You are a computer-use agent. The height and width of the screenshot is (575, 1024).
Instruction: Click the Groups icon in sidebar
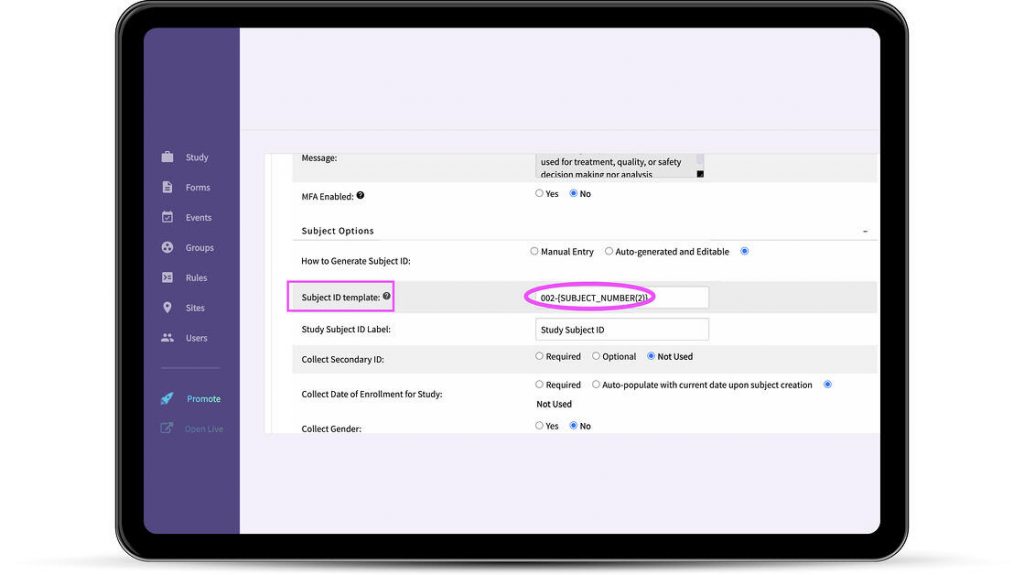tap(167, 247)
